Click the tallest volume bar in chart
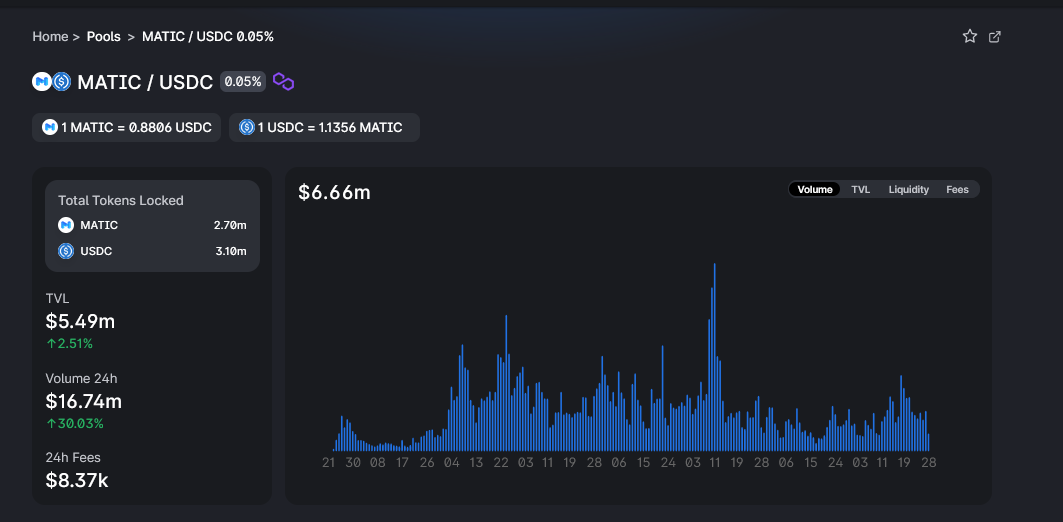The image size is (1063, 522). pos(715,357)
